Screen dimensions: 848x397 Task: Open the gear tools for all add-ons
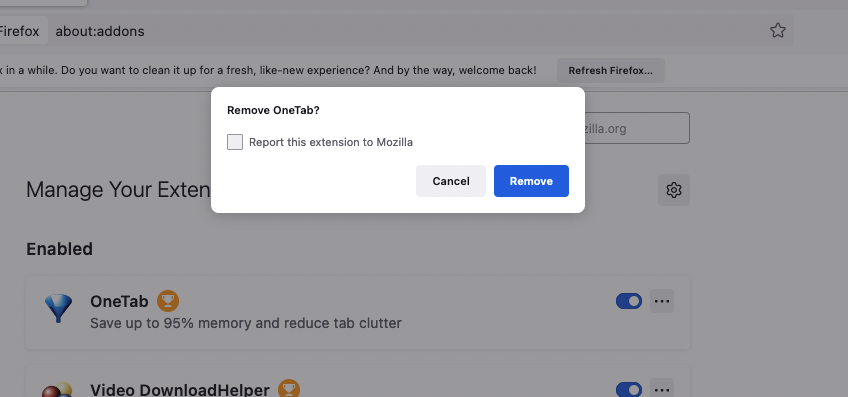673,190
